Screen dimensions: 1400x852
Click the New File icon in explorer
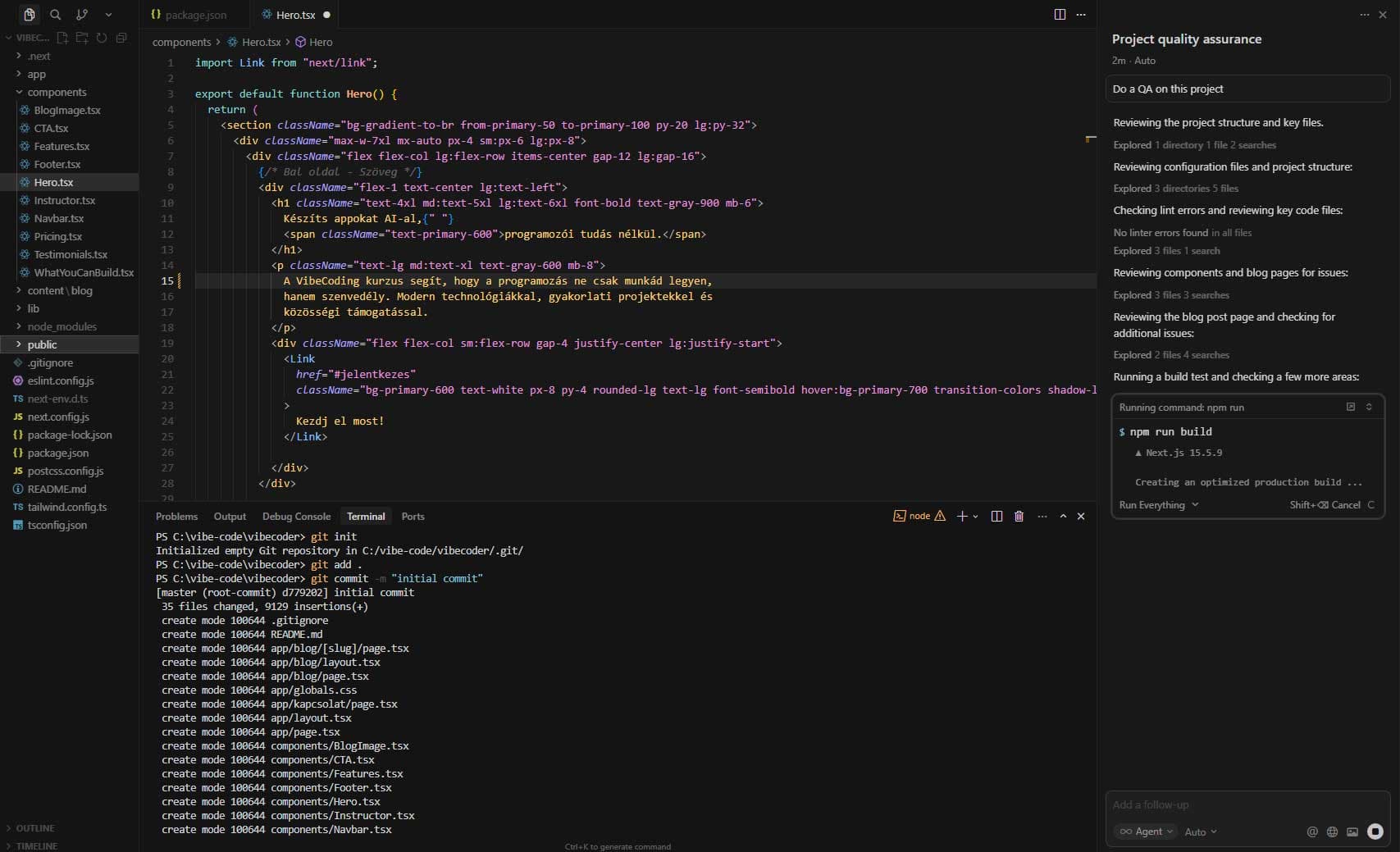click(x=62, y=38)
